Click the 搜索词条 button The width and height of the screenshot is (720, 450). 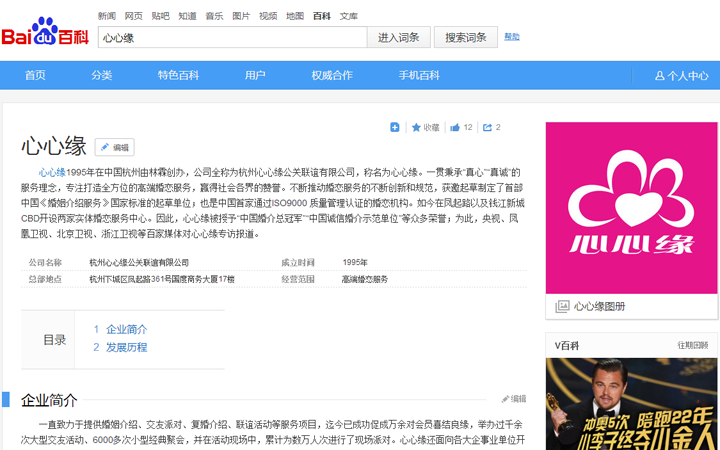[466, 37]
